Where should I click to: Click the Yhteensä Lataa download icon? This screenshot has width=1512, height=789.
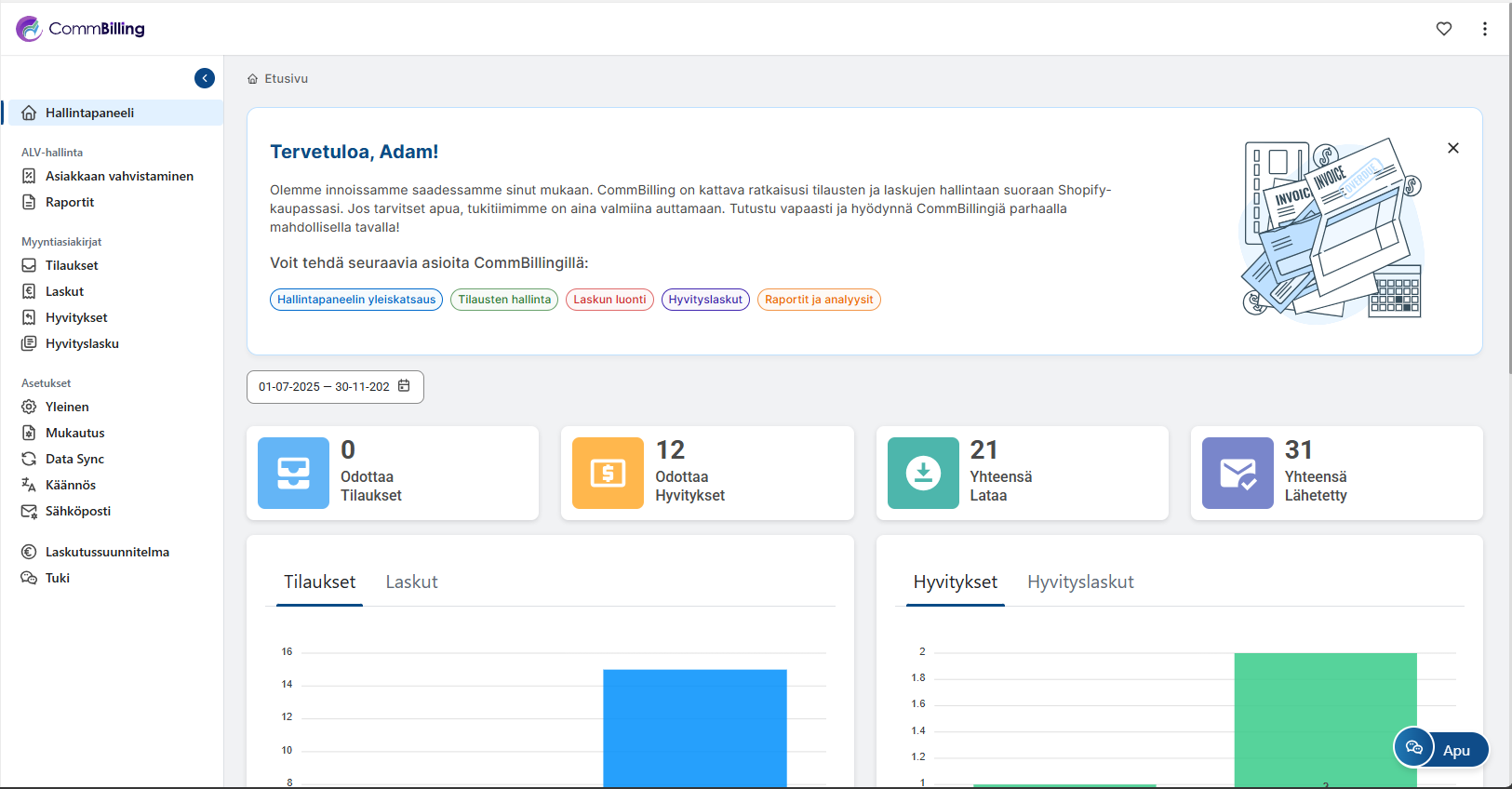[x=923, y=473]
